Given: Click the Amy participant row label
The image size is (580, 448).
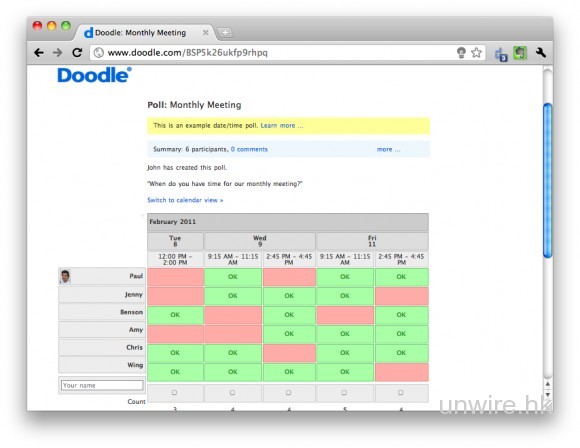Looking at the screenshot, I should 102,330.
